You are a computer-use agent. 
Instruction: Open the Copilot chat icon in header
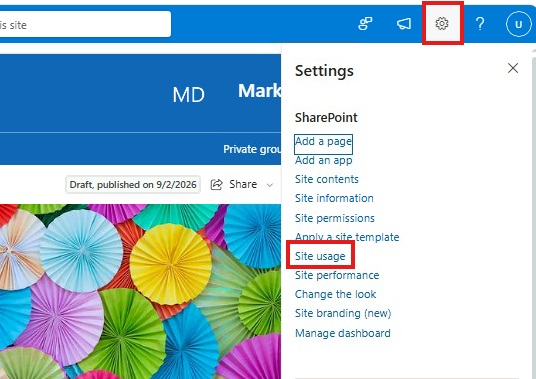[x=365, y=24]
